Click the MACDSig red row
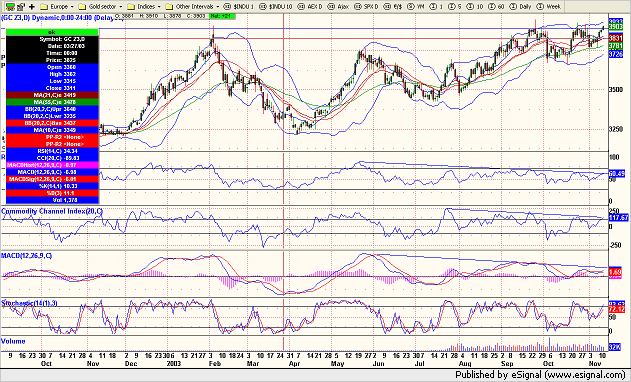 (52, 179)
